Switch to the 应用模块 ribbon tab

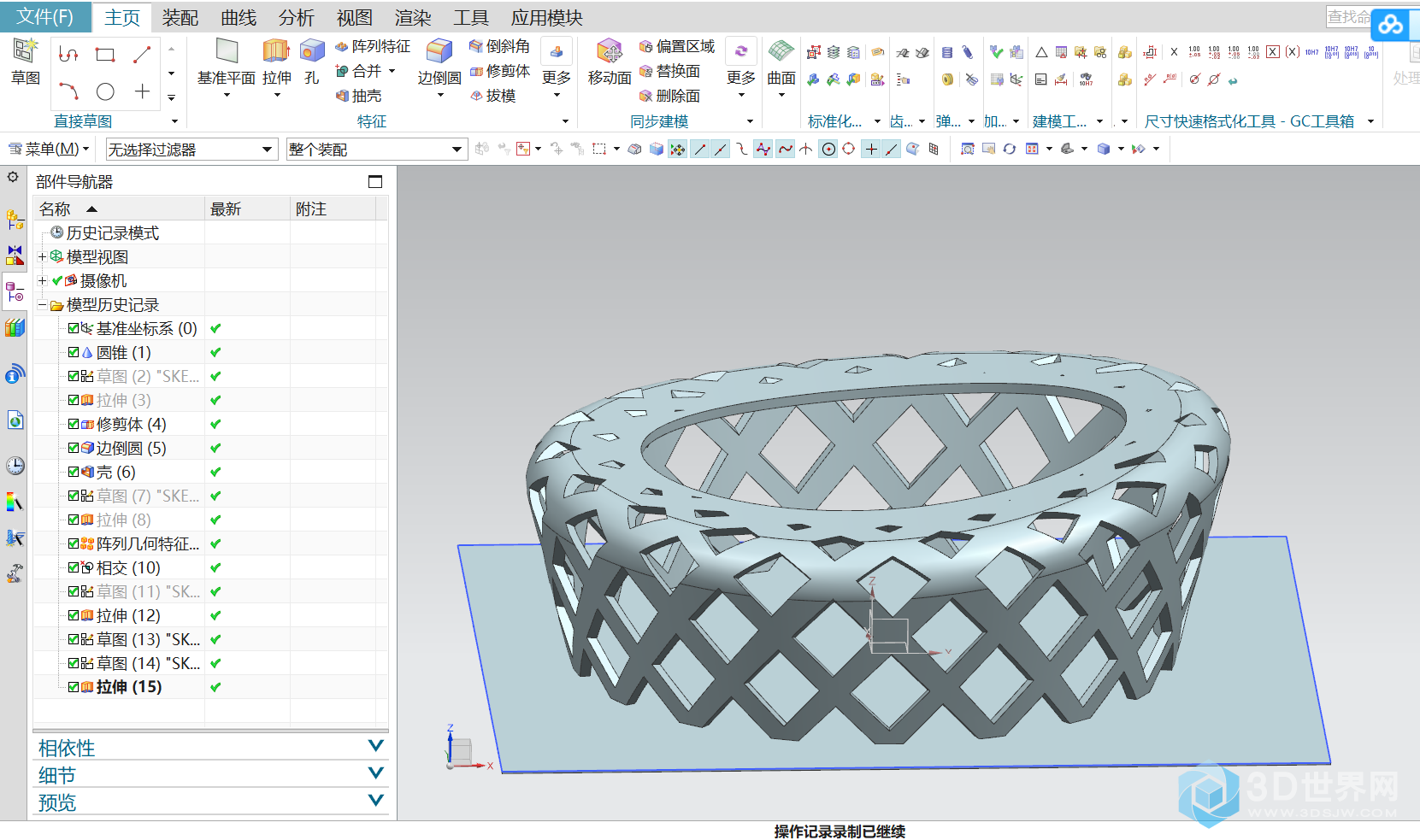pyautogui.click(x=547, y=17)
